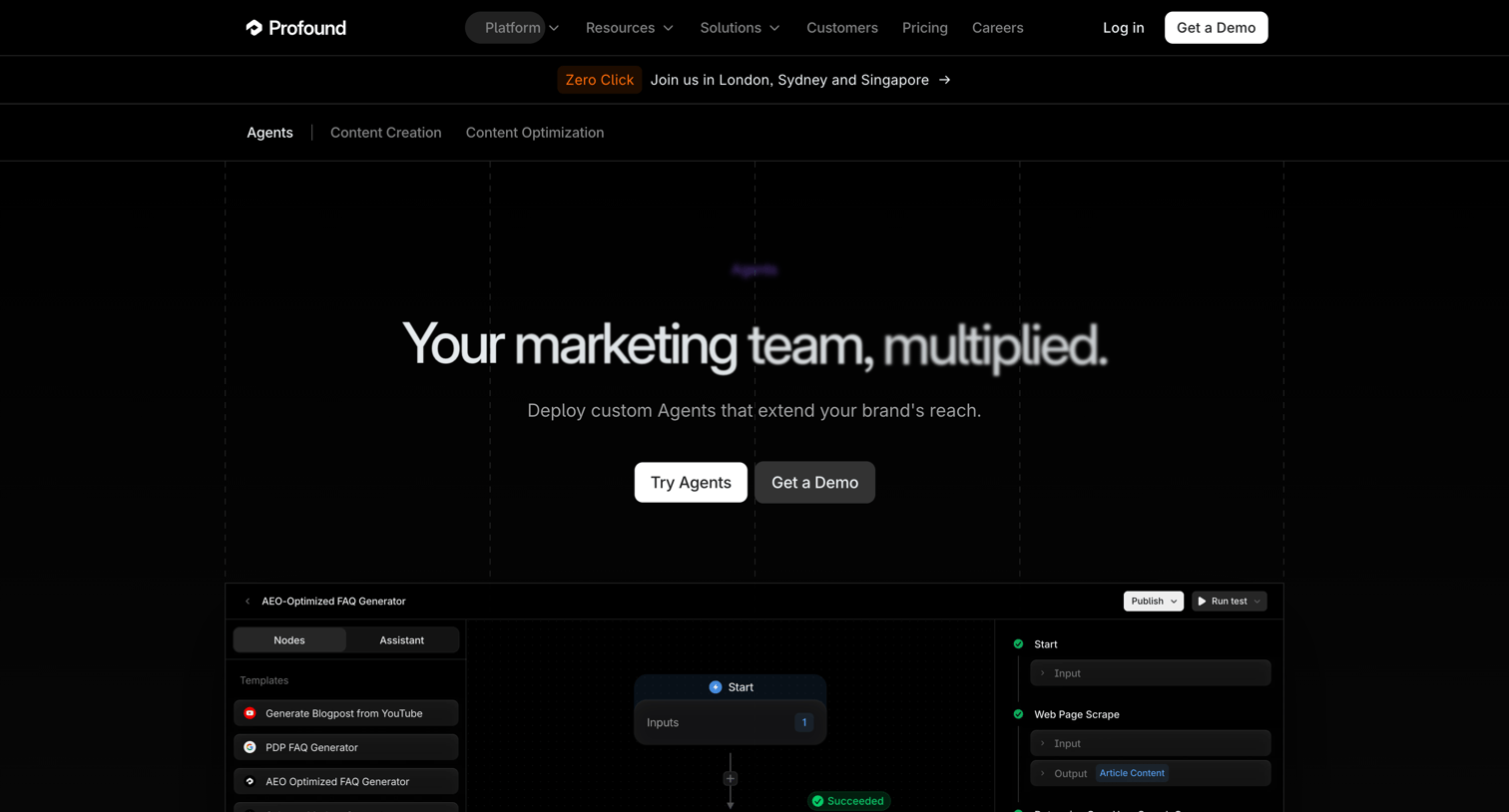Viewport: 1509px width, 812px height.
Task: Click Profound icon on AEO Optimized FAQ Generator
Action: pos(250,781)
